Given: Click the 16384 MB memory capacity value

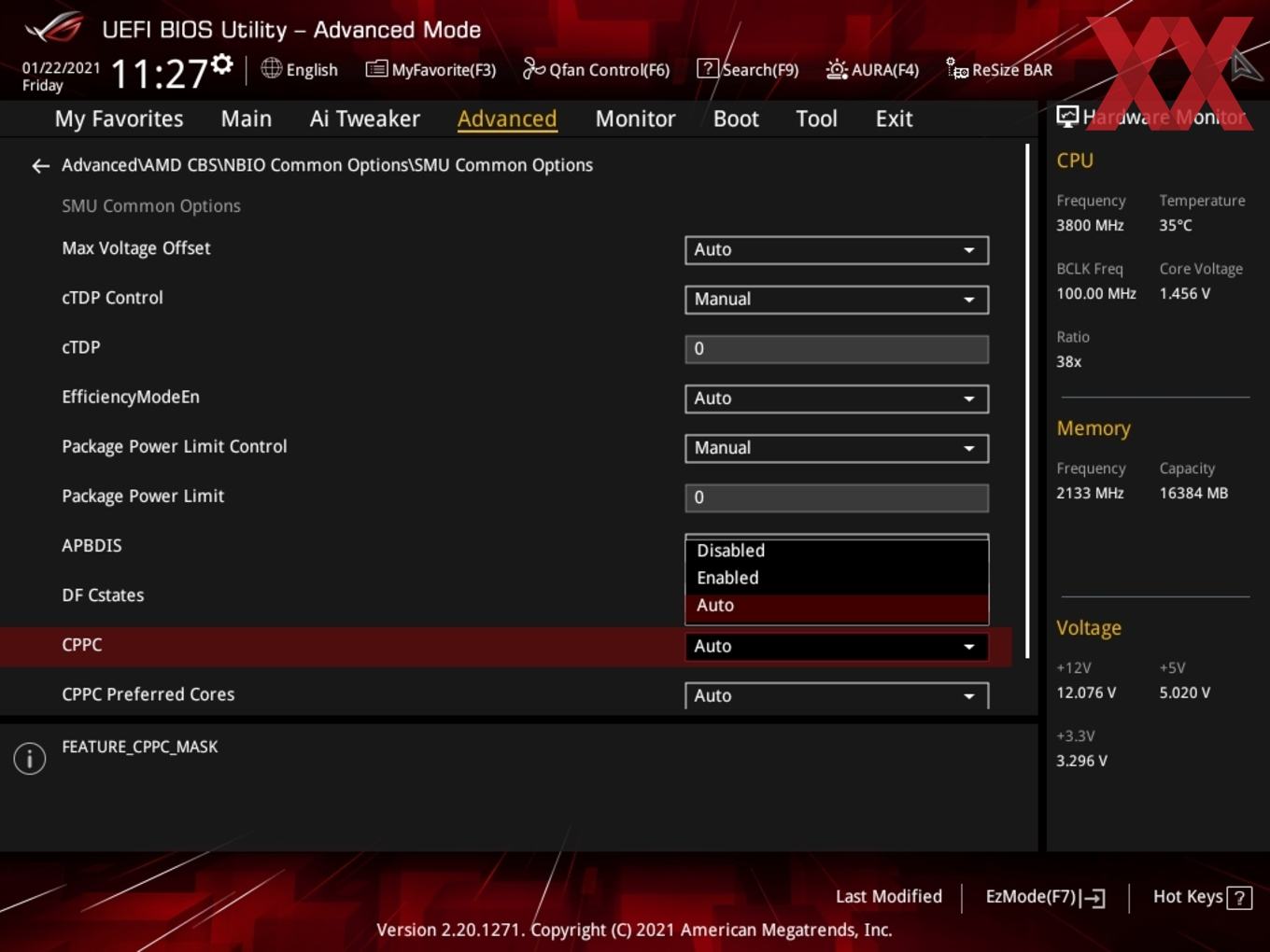Looking at the screenshot, I should (1193, 493).
